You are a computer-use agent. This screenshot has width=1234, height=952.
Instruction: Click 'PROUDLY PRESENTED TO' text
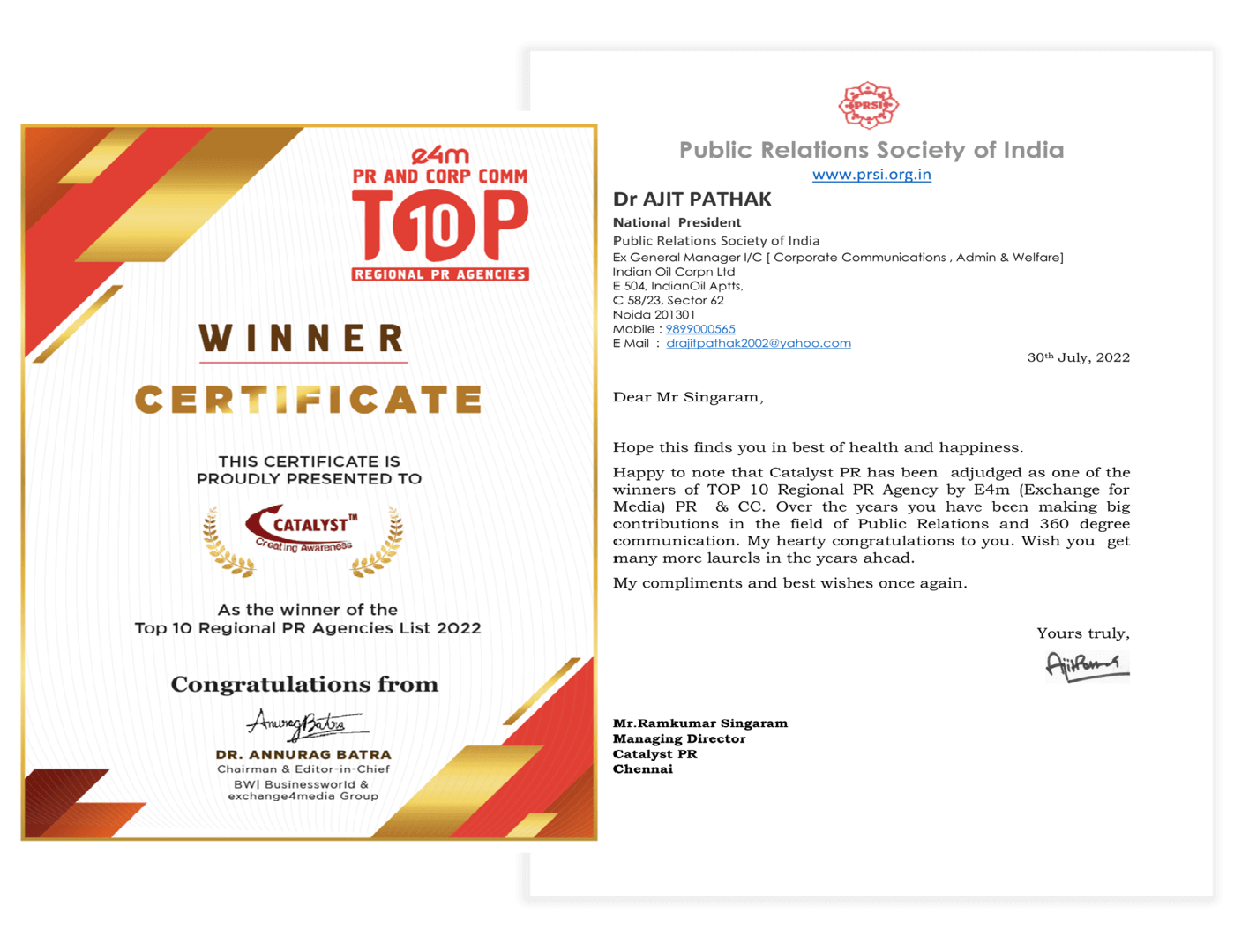(309, 479)
